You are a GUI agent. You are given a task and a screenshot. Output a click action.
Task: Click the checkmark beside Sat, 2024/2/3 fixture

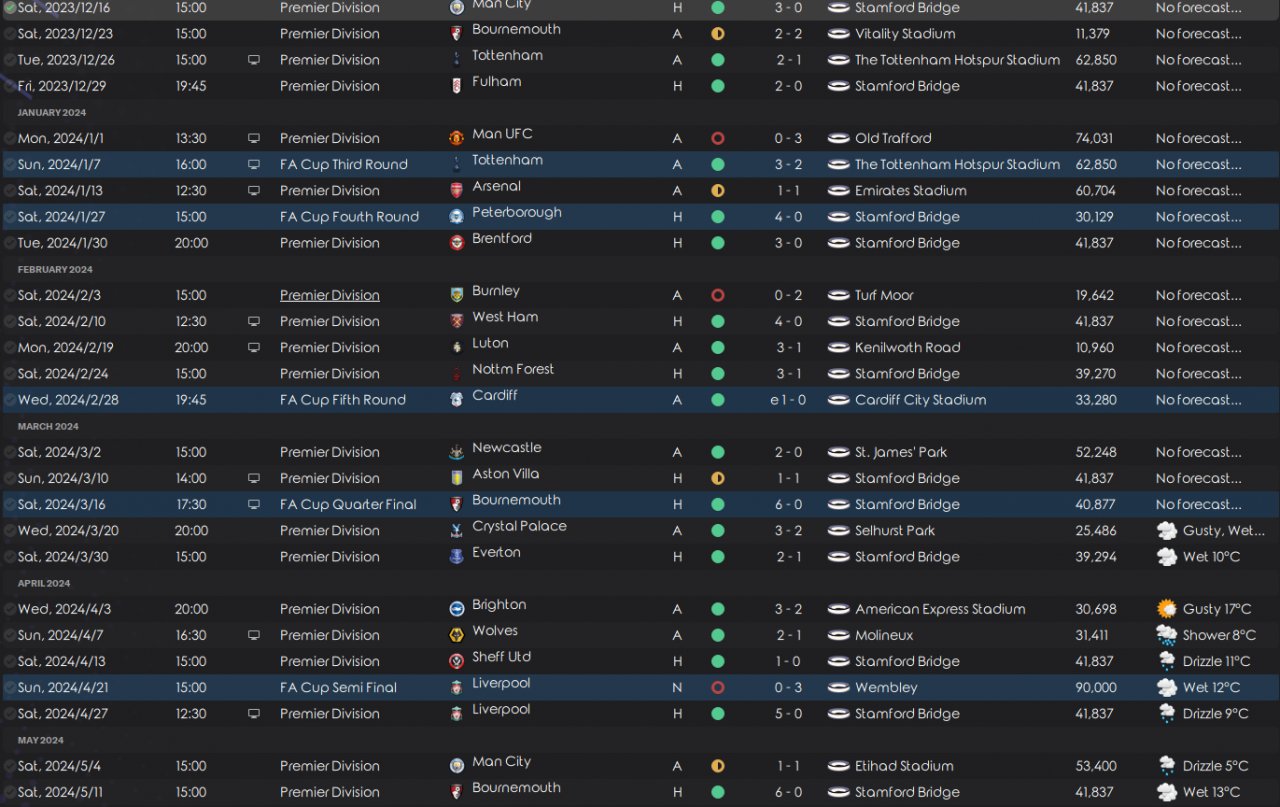[10, 295]
